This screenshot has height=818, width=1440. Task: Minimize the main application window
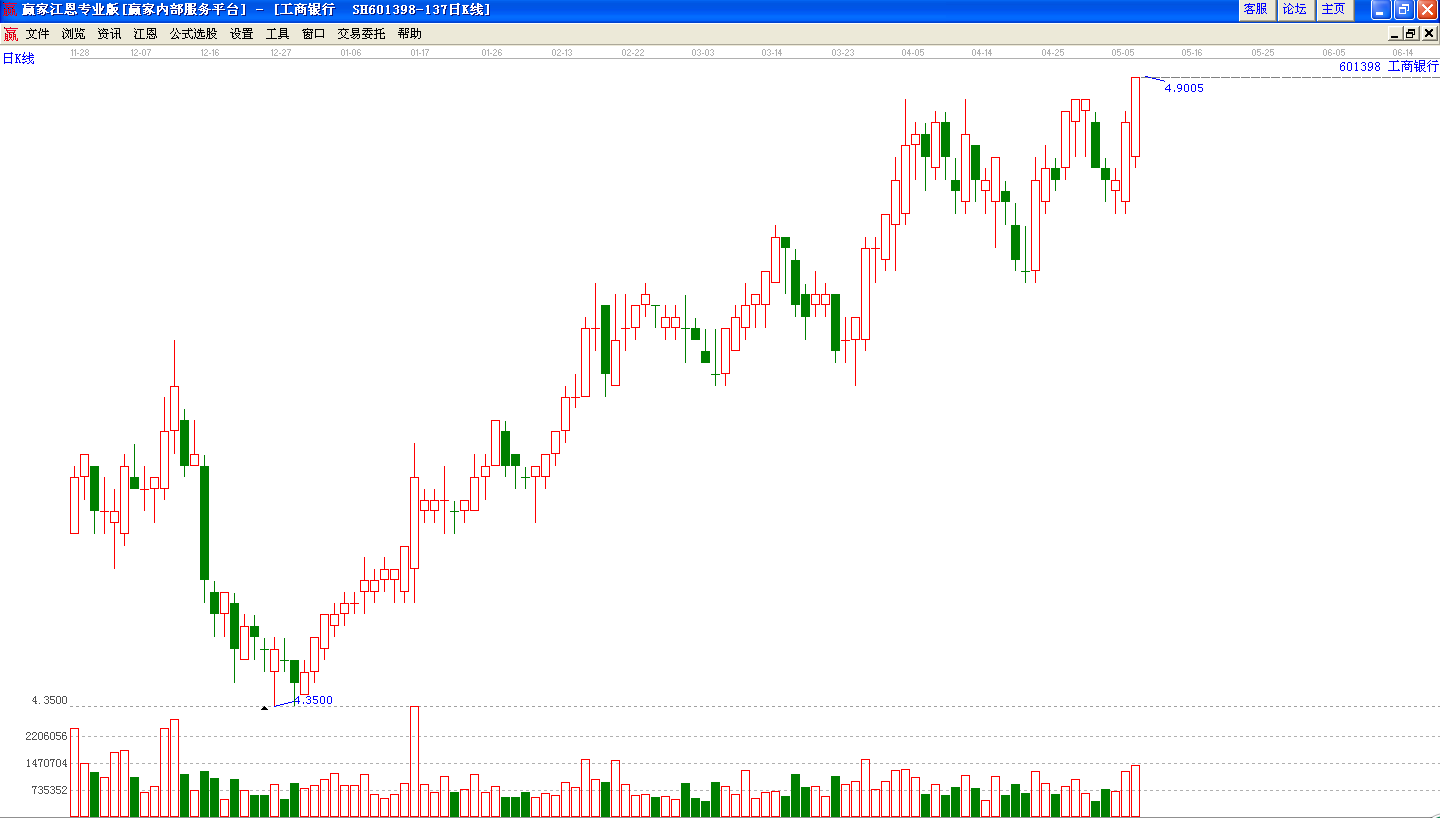[x=1381, y=10]
